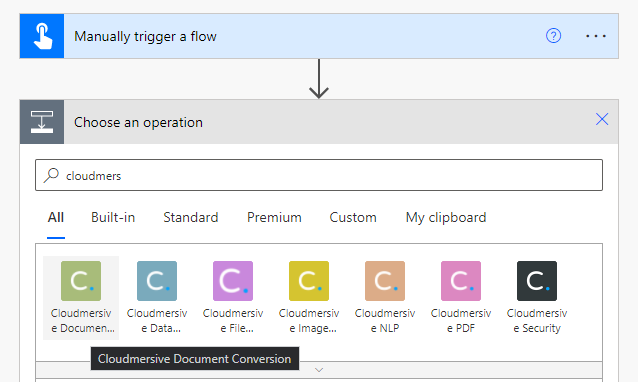This screenshot has height=382, width=638.
Task: Click the search magnifier icon
Action: pos(52,175)
